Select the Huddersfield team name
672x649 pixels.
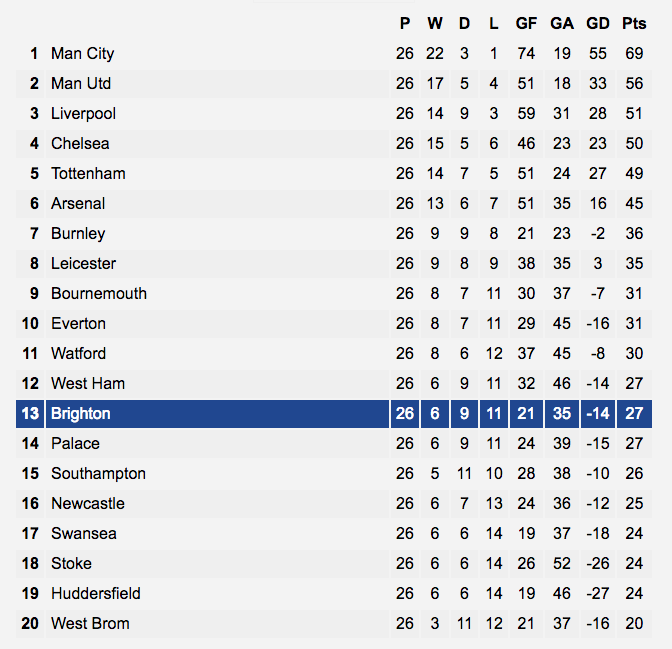point(96,594)
